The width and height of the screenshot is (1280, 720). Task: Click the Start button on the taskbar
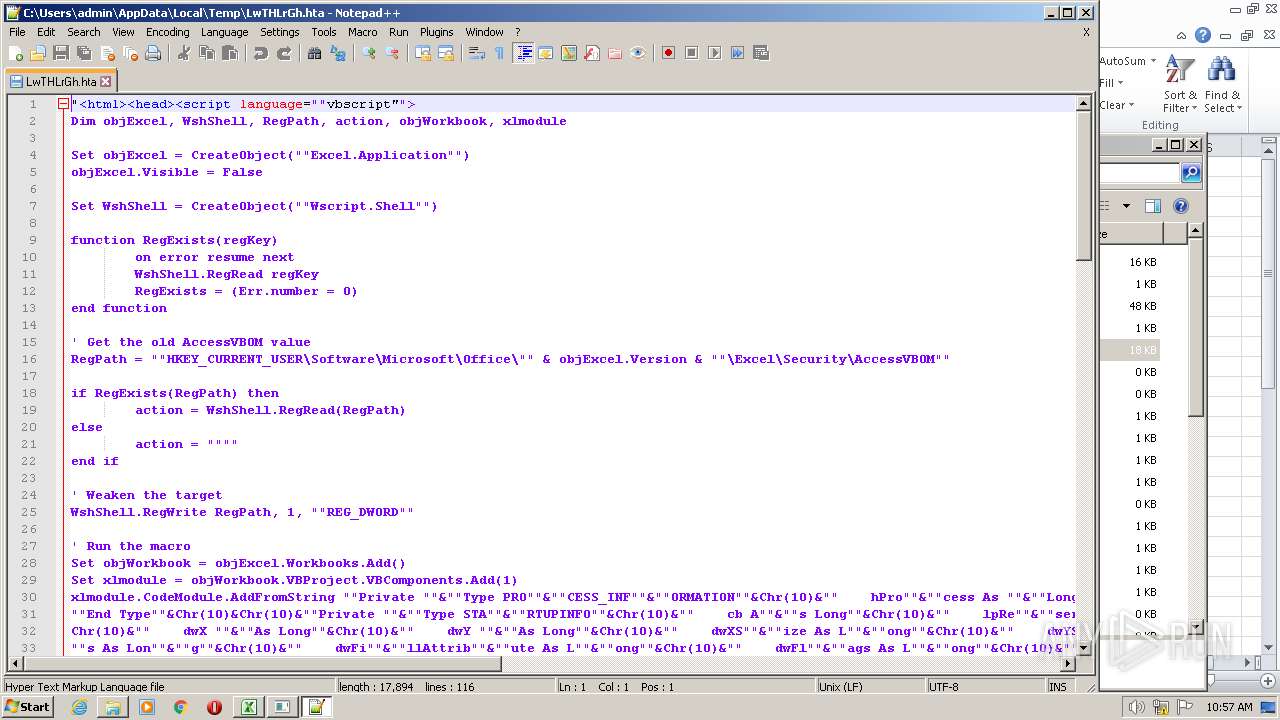point(28,707)
